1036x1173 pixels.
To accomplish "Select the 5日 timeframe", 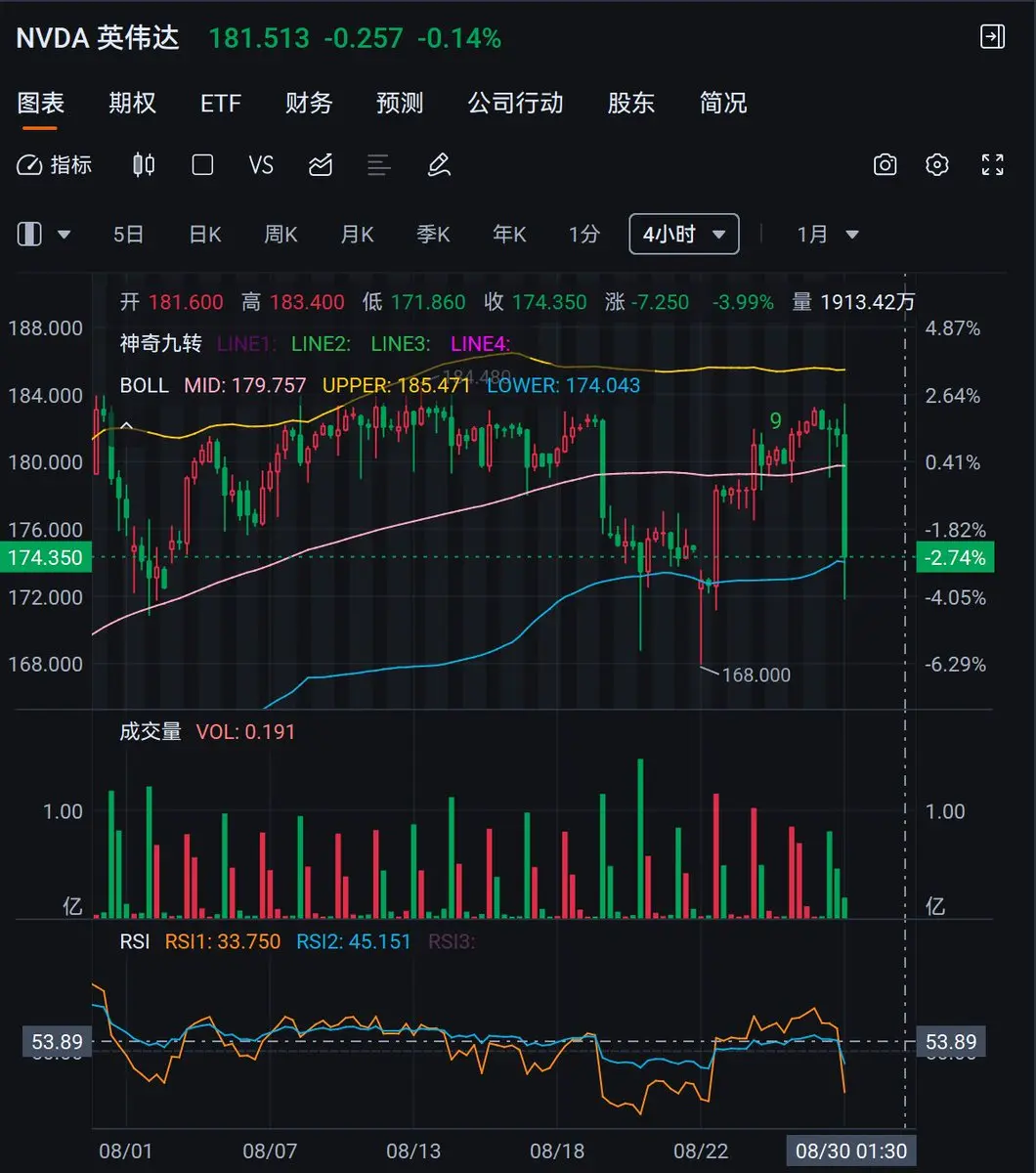I will 128,235.
